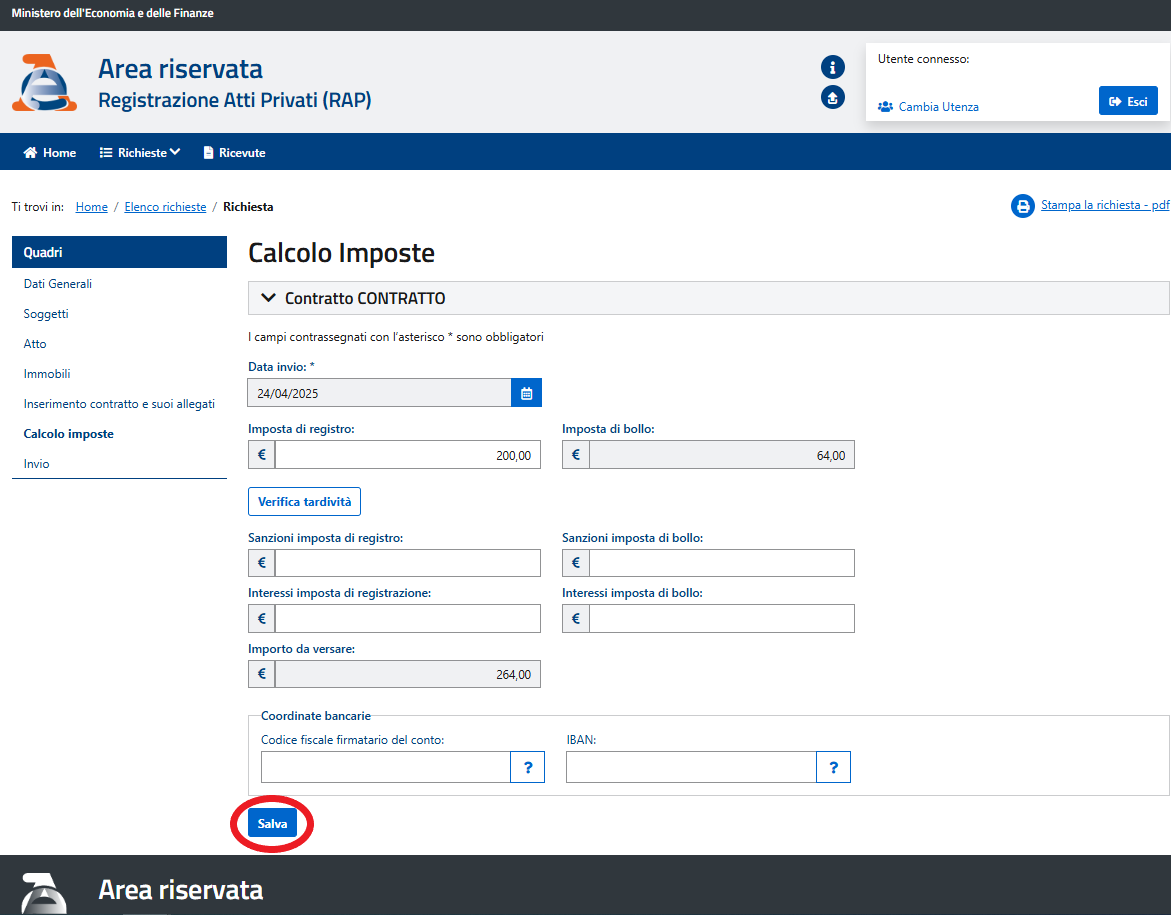
Task: Open the Richieste dropdown menu
Action: [140, 152]
